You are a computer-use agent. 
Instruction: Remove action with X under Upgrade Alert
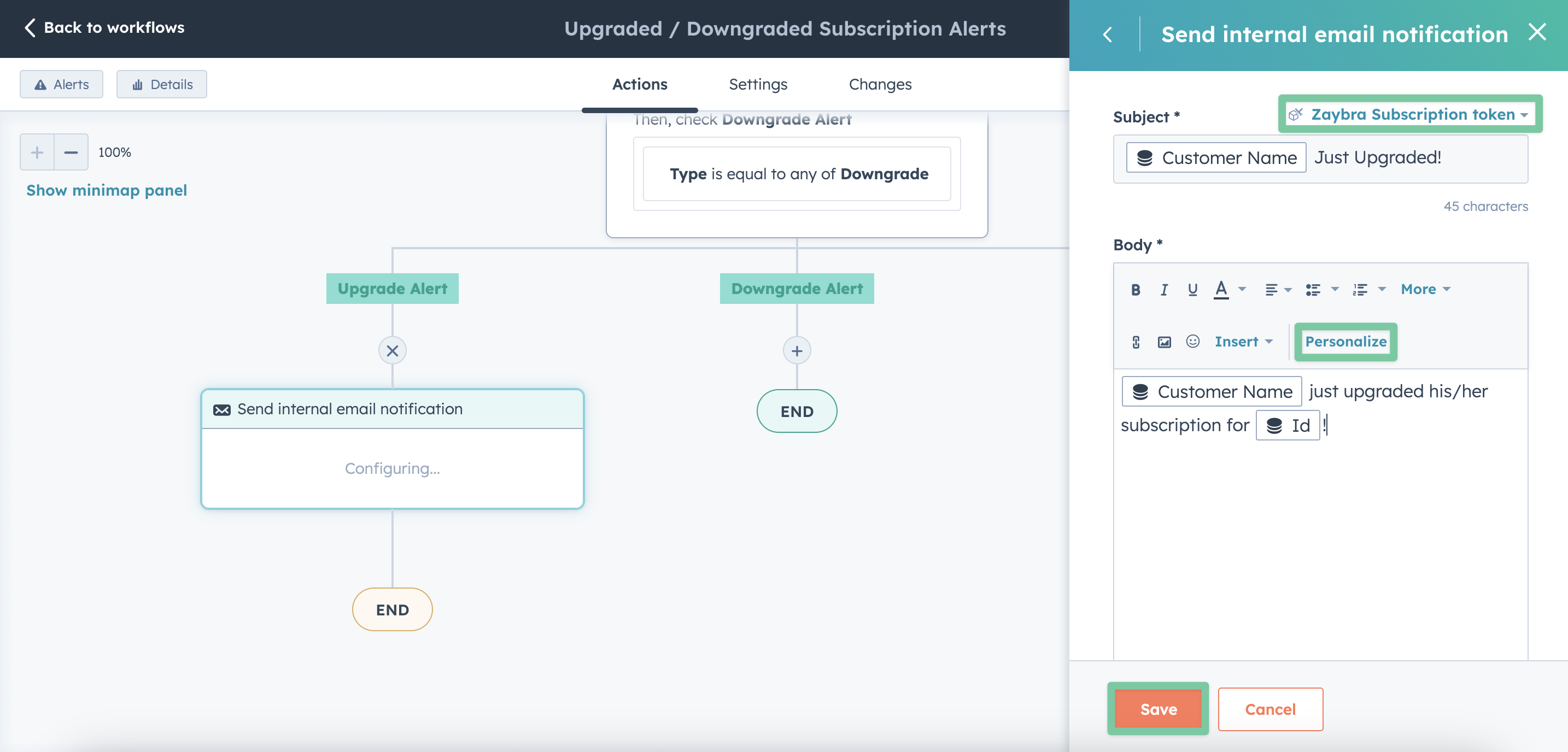(392, 350)
